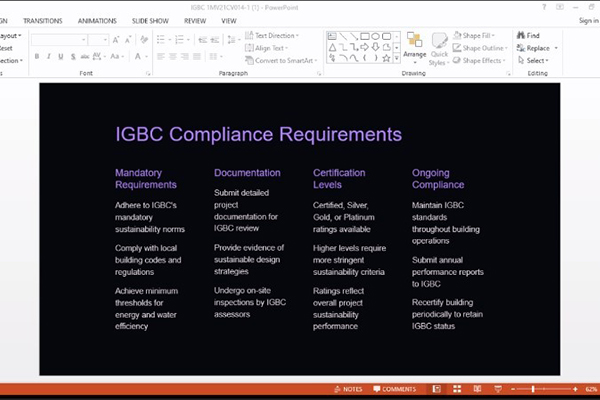The image size is (600, 400).
Task: Click the Bold formatting icon
Action: pyautogui.click(x=37, y=57)
